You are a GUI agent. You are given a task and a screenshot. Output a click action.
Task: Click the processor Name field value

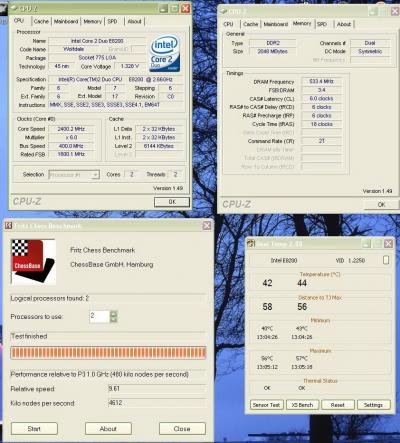97,41
